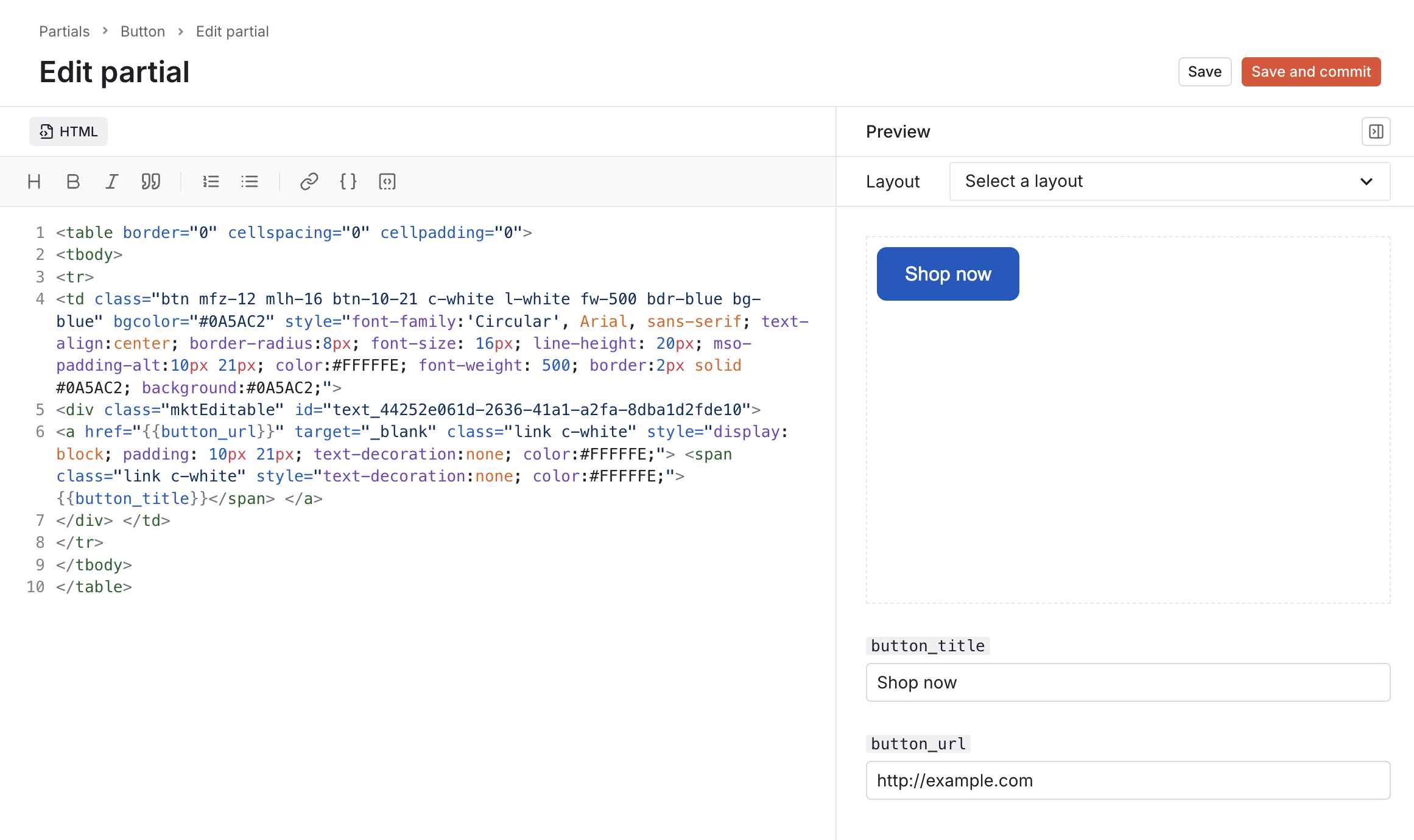Click the ordered list icon
The width and height of the screenshot is (1414, 840).
pyautogui.click(x=211, y=181)
